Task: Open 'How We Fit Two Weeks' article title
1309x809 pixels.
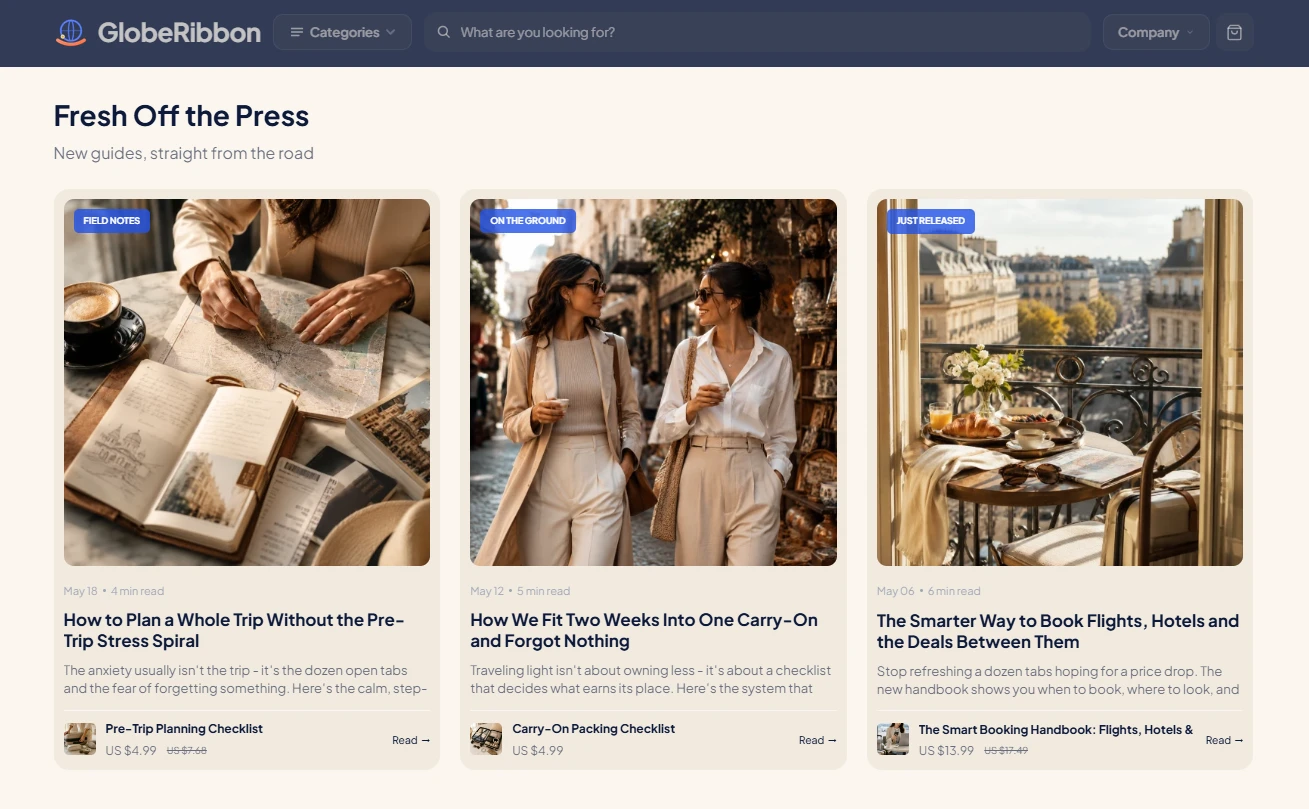Action: click(x=644, y=630)
